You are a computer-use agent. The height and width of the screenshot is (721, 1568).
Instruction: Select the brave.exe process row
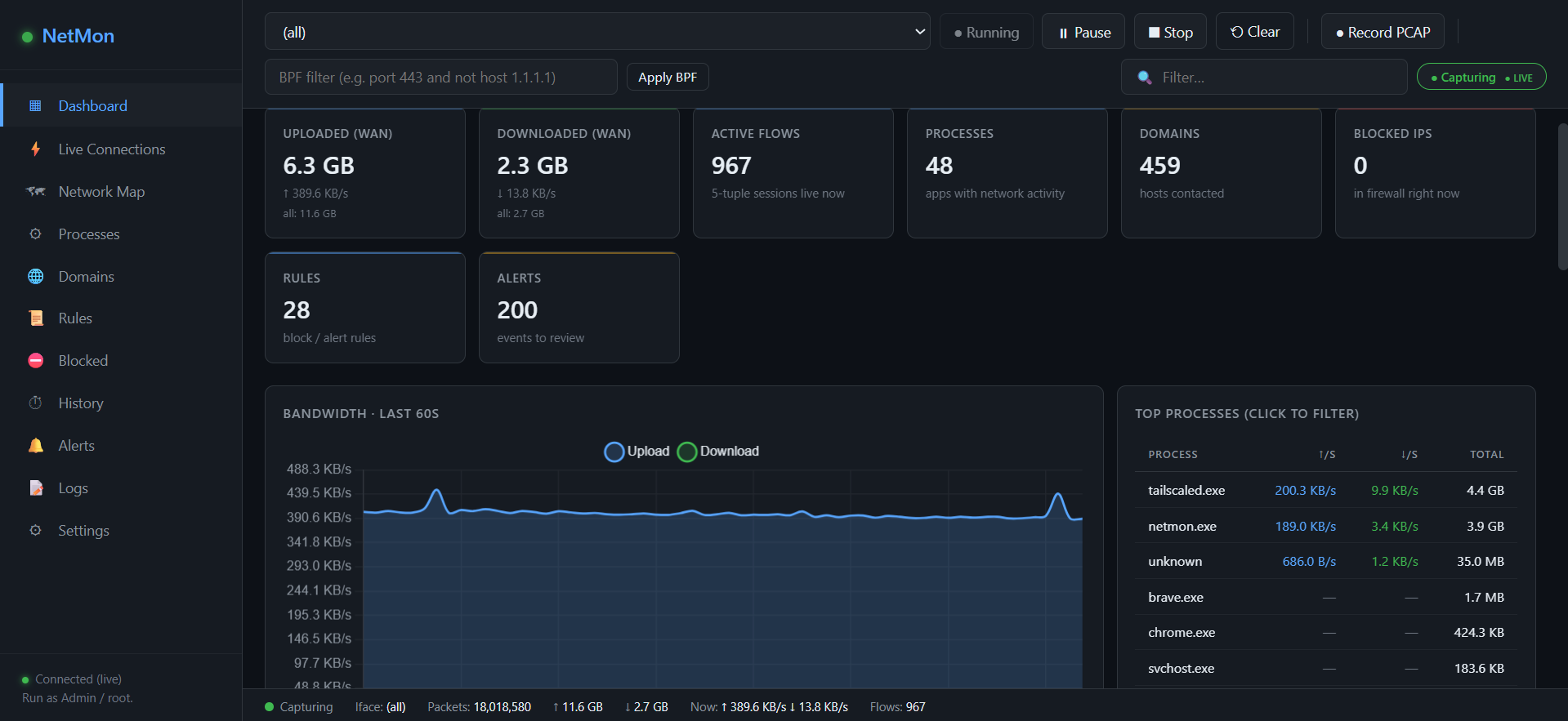[x=1325, y=597]
